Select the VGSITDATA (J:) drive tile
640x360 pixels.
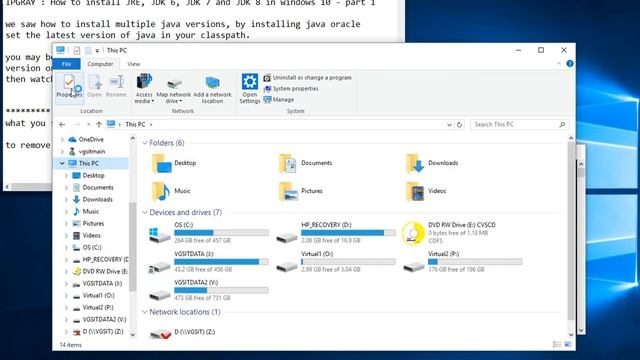tap(209, 262)
